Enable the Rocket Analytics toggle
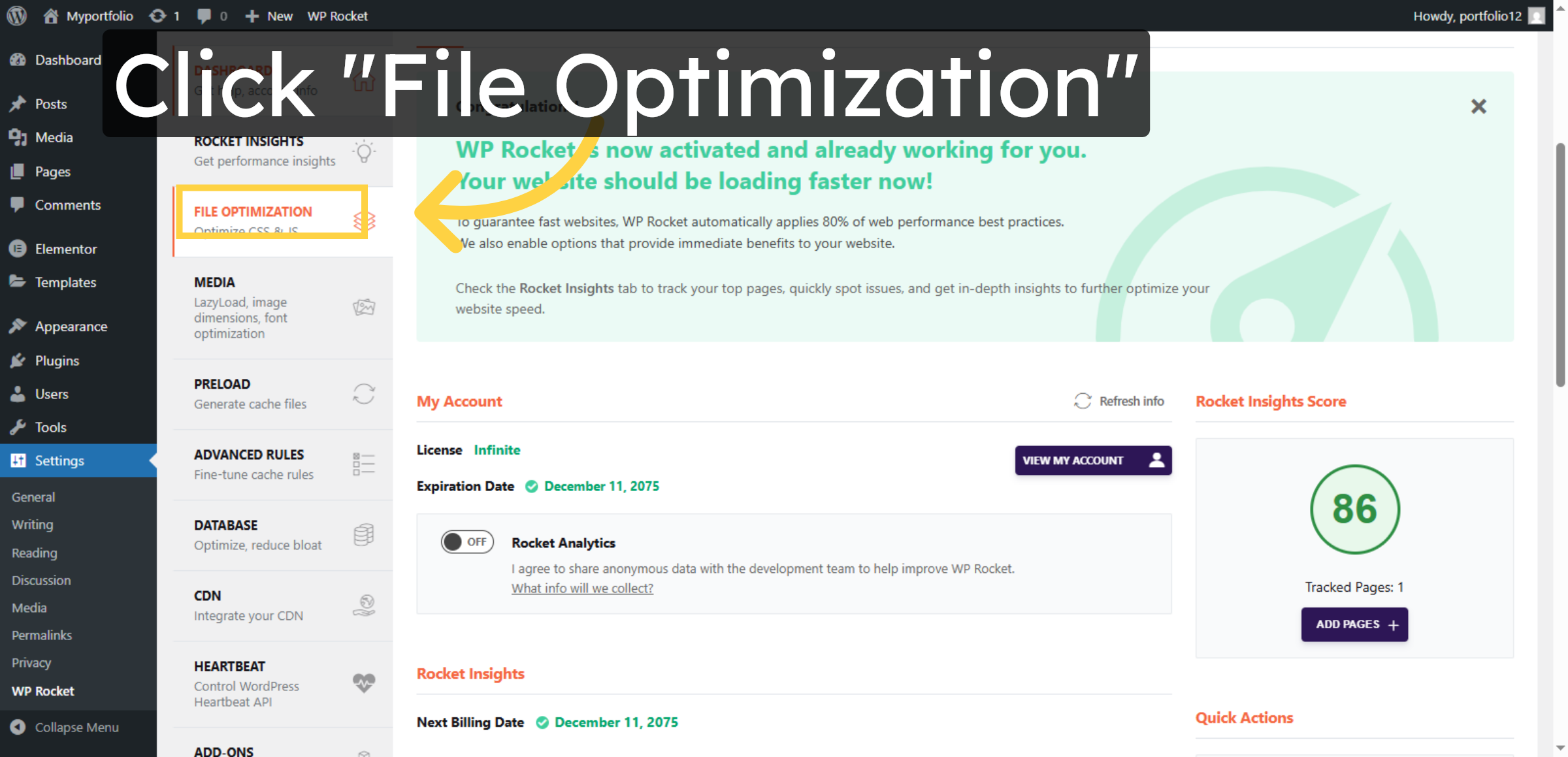The width and height of the screenshot is (1568, 757). coord(466,541)
